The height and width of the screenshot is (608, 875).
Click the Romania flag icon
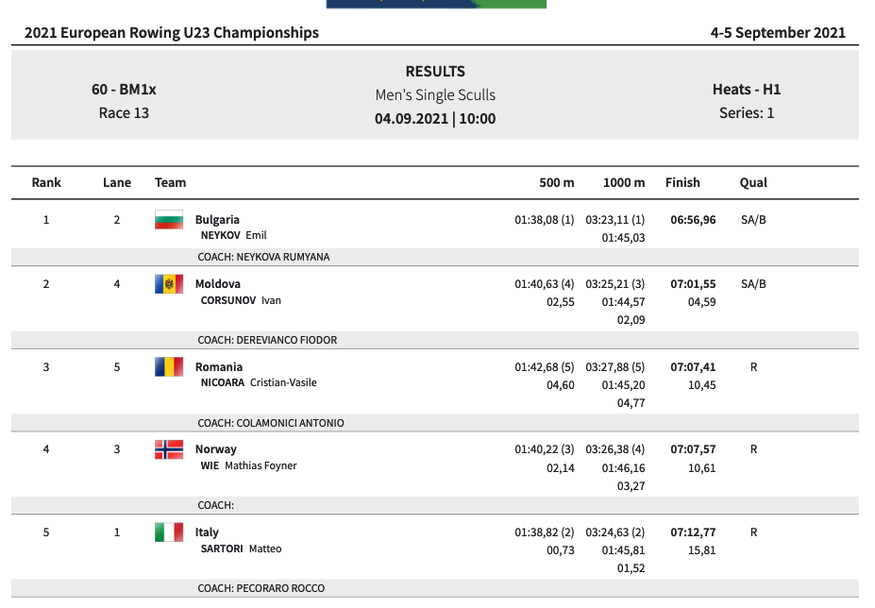pyautogui.click(x=169, y=367)
